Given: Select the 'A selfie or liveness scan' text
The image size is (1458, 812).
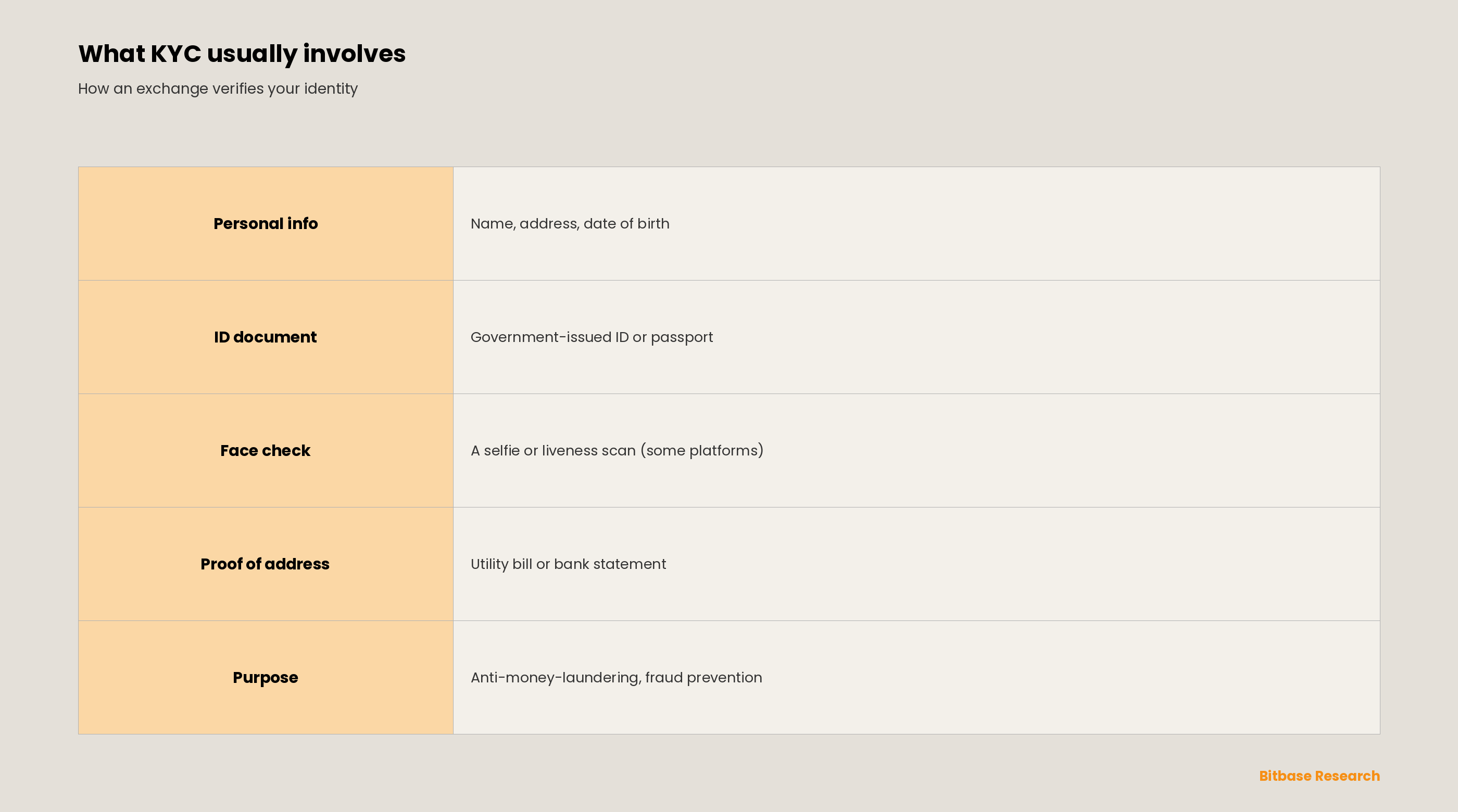Looking at the screenshot, I should click(553, 450).
